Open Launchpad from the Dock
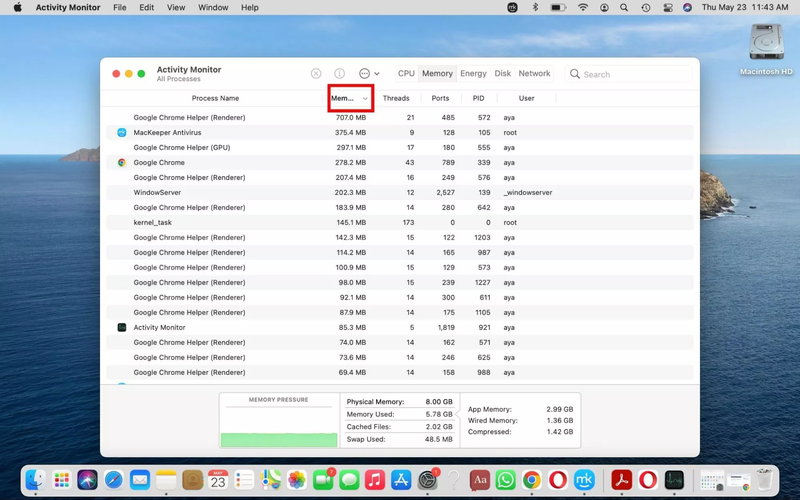The height and width of the screenshot is (500, 800). point(62,480)
